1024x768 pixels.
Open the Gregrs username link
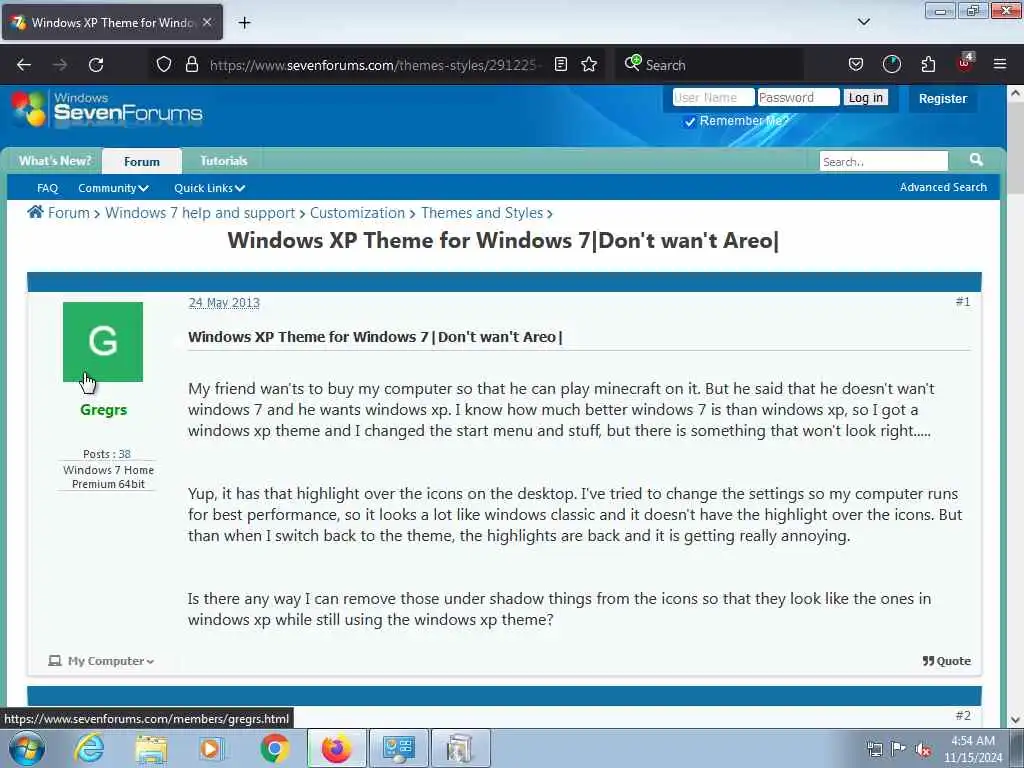click(x=103, y=409)
